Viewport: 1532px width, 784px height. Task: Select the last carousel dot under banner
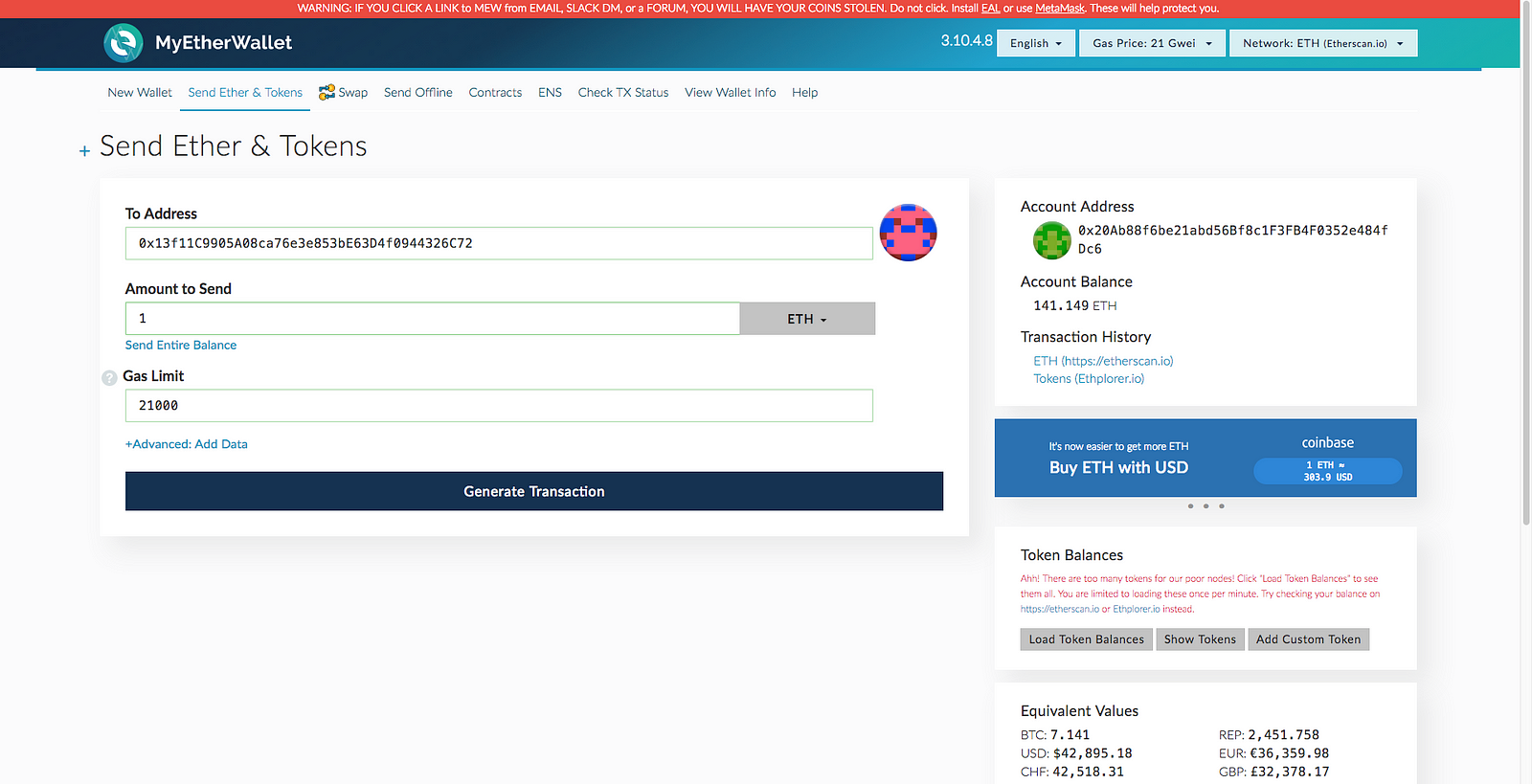coord(1222,506)
